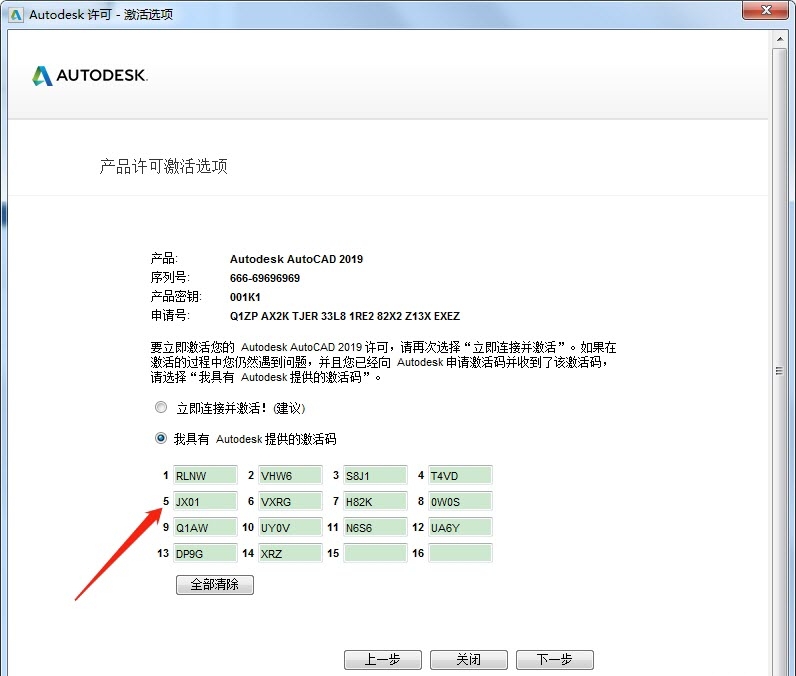The height and width of the screenshot is (676, 796).
Task: Click activation code field 2 containing VHW6
Action: click(290, 476)
